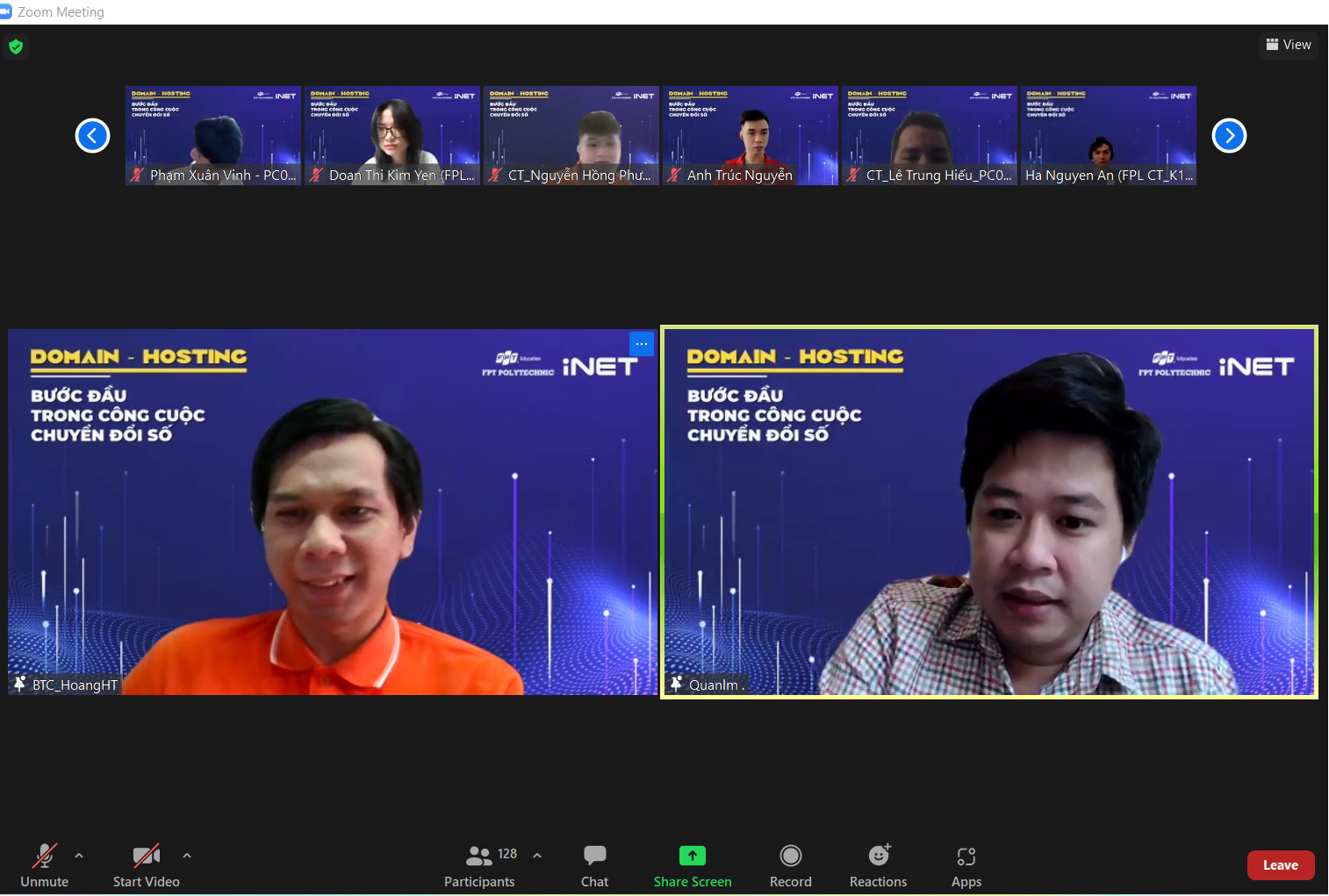The height and width of the screenshot is (896, 1329).
Task: Open the View layout options
Action: click(1289, 45)
